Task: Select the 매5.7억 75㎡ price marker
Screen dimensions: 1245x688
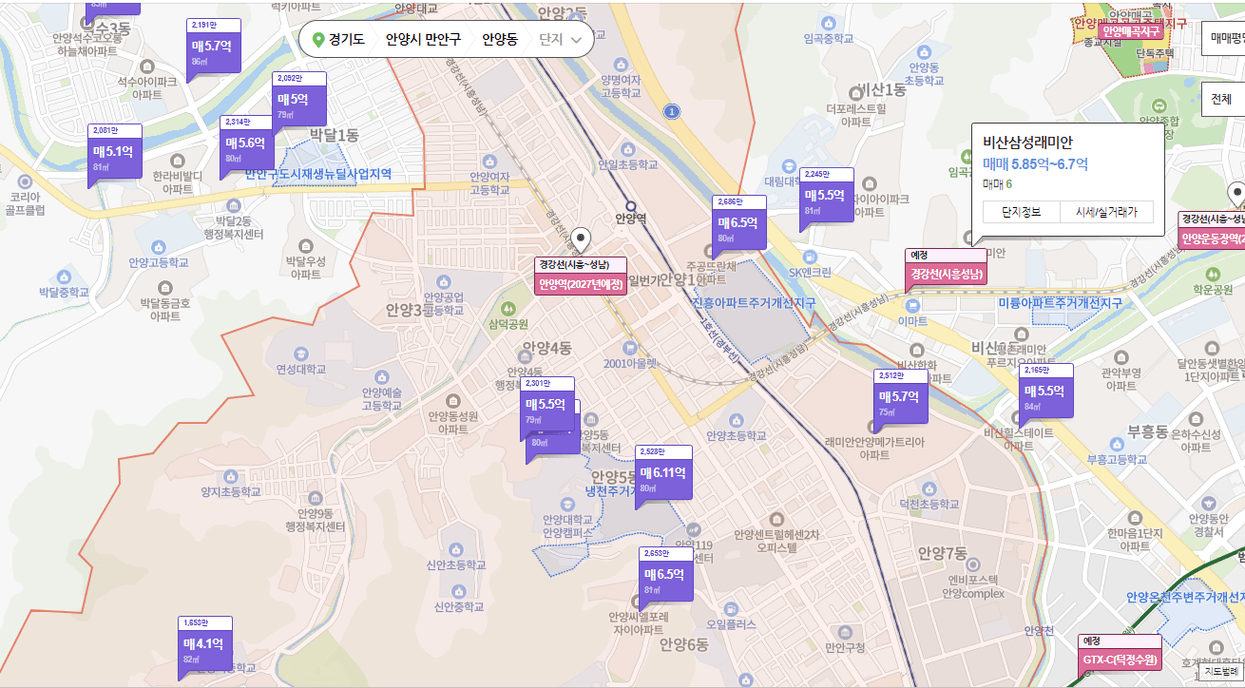Action: (x=900, y=399)
